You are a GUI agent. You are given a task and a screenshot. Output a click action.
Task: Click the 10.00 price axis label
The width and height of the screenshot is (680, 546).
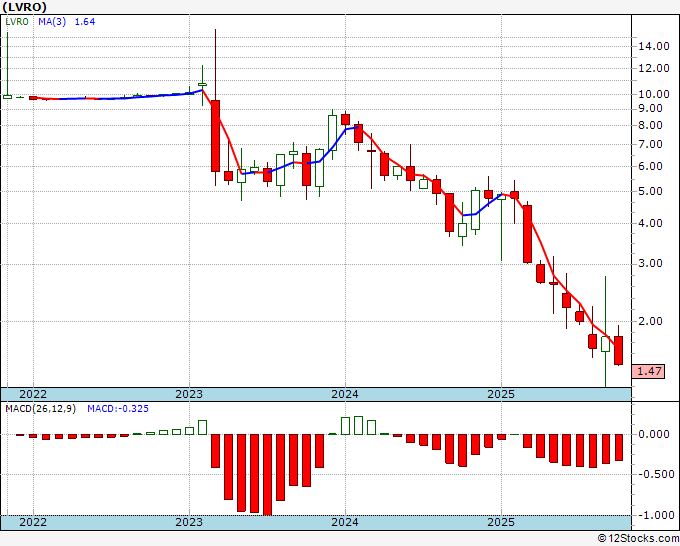click(654, 94)
